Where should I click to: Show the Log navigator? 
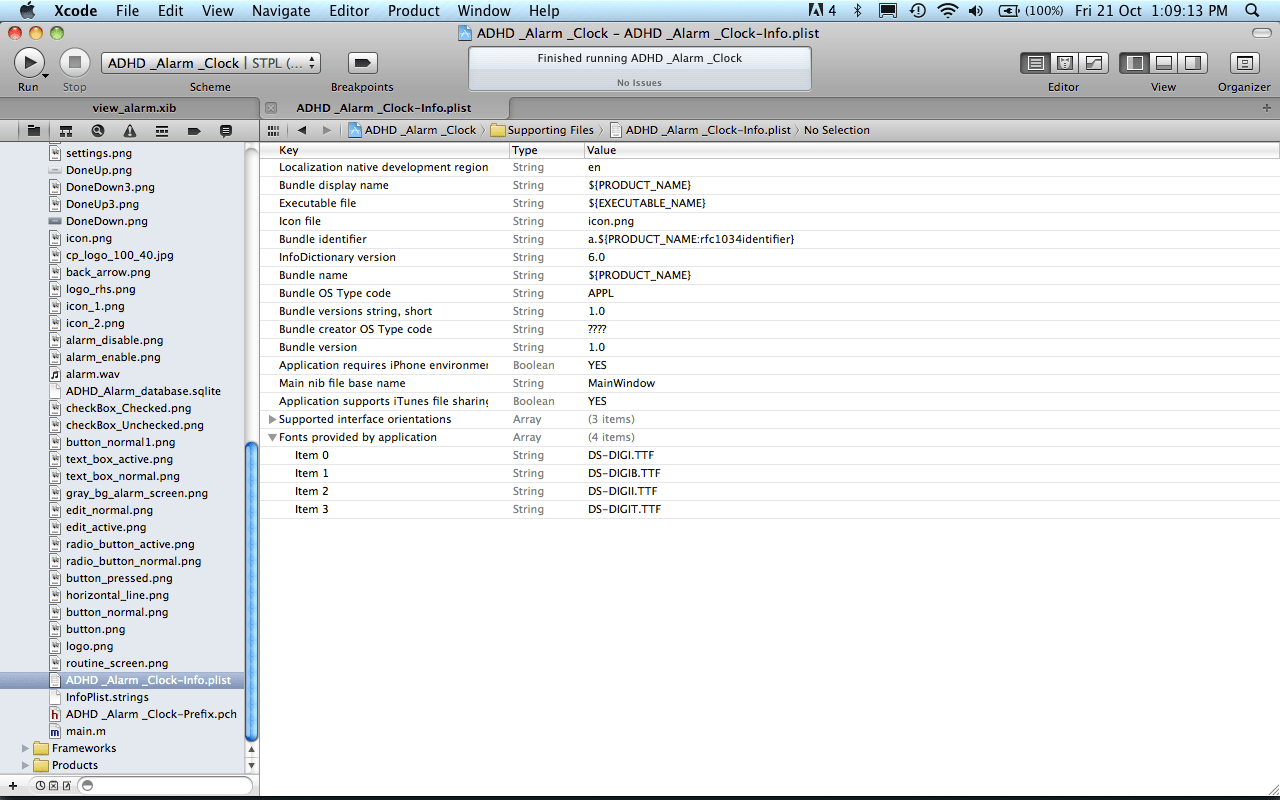226,130
